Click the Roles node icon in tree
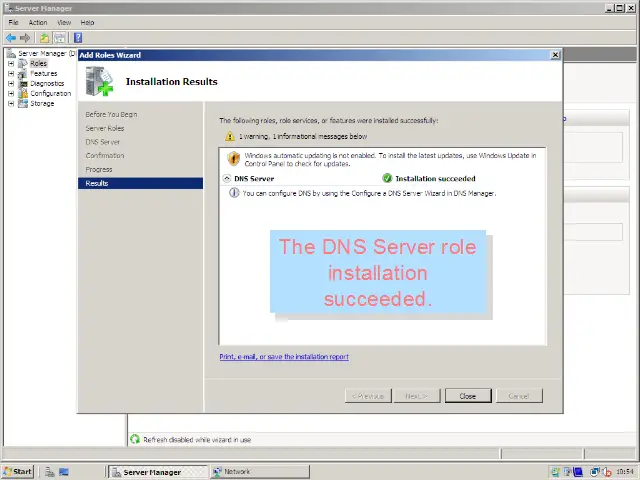This screenshot has height=480, width=640. [x=23, y=64]
